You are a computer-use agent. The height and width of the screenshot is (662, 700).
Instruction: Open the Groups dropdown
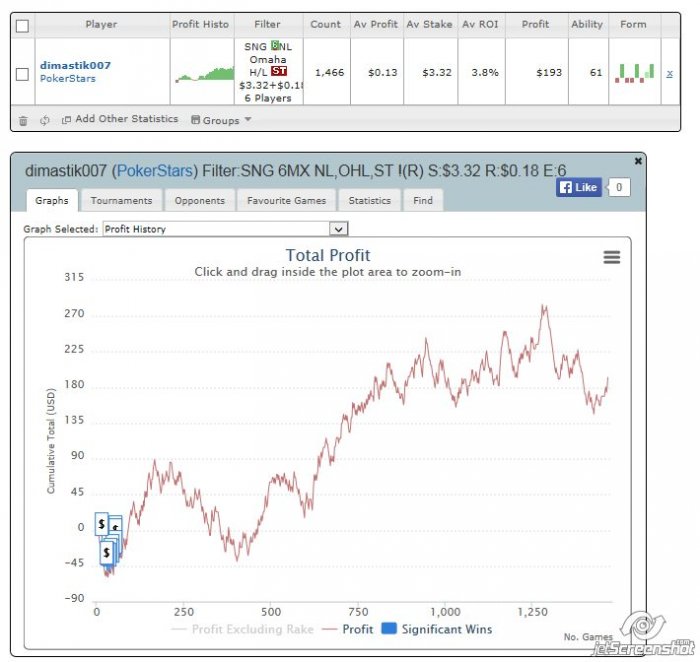pyautogui.click(x=221, y=120)
